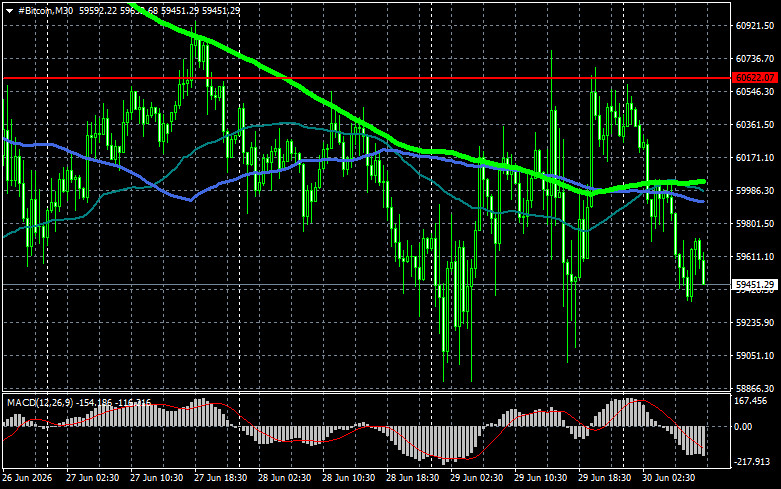Viewport: 781px width, 489px height.
Task: Click the #Bitcoin,M30 chart title
Action: coord(45,10)
